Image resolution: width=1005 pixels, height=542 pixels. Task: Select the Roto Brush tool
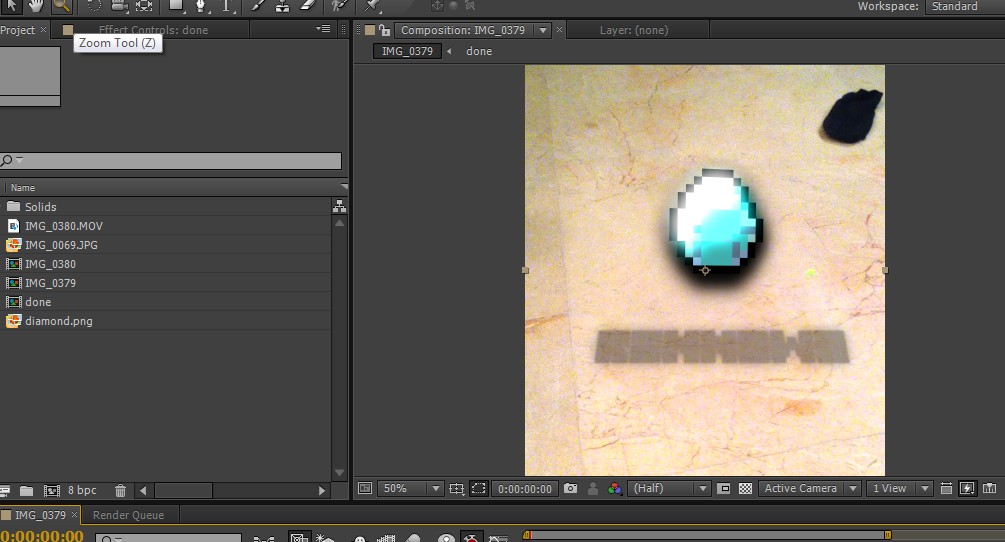[340, 6]
